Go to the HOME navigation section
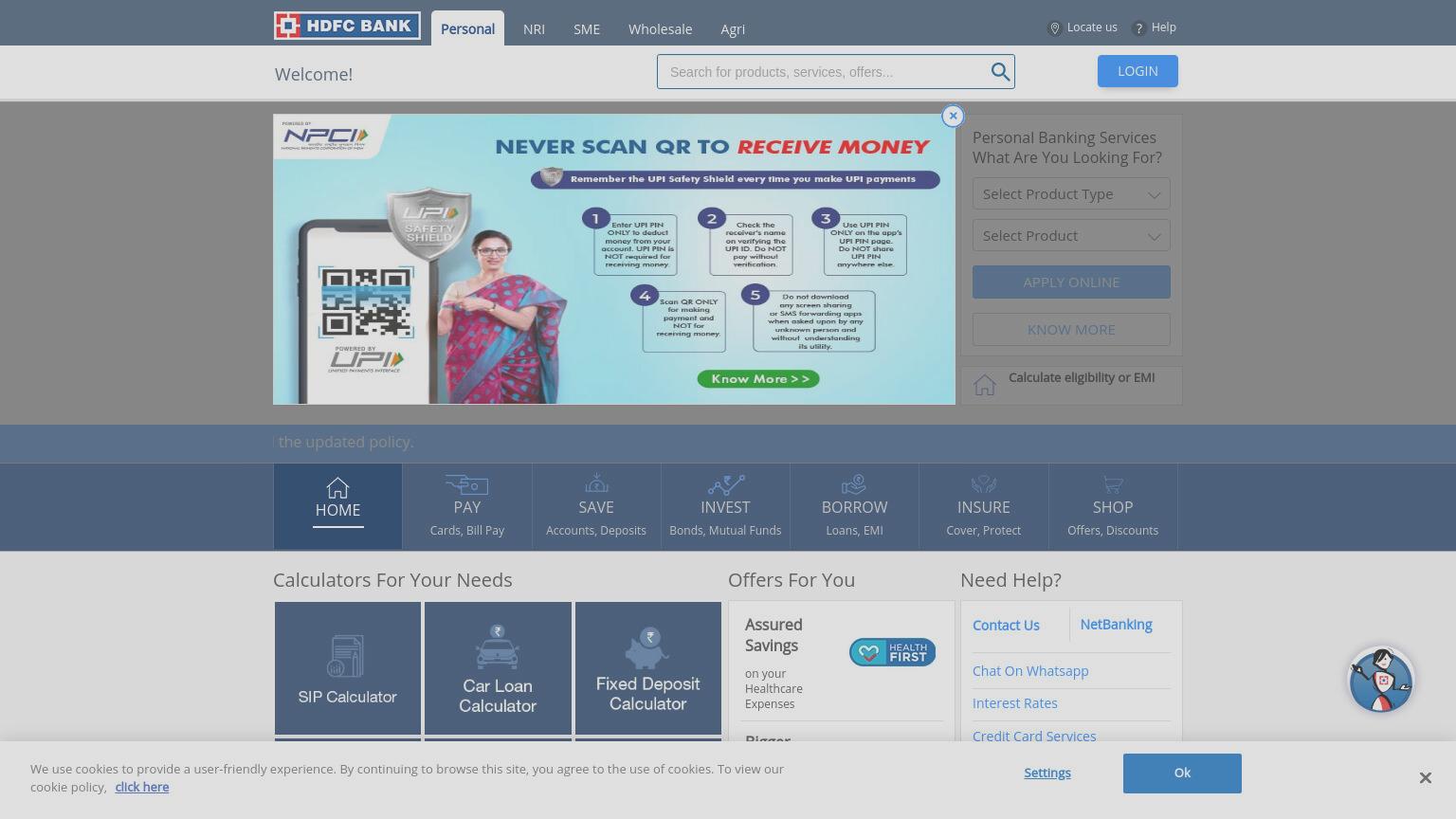The width and height of the screenshot is (1456, 819). (337, 506)
